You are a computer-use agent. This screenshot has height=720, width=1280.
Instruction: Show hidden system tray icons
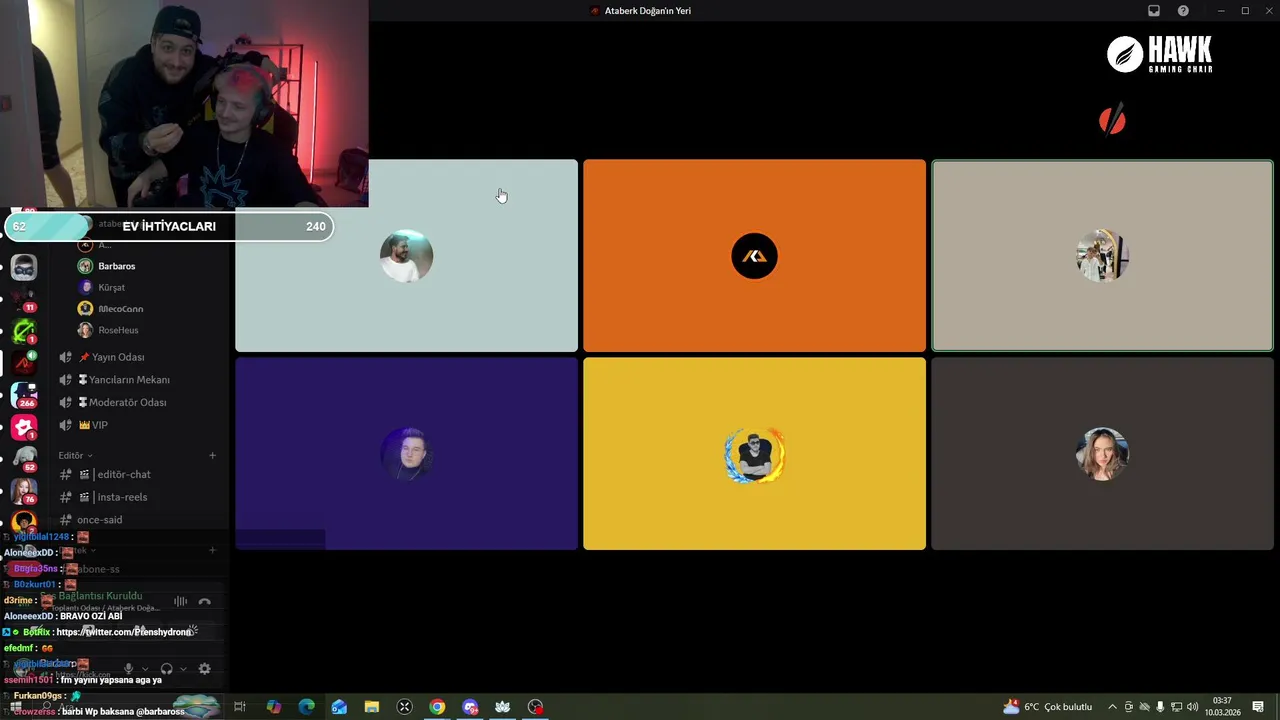pyautogui.click(x=1112, y=707)
